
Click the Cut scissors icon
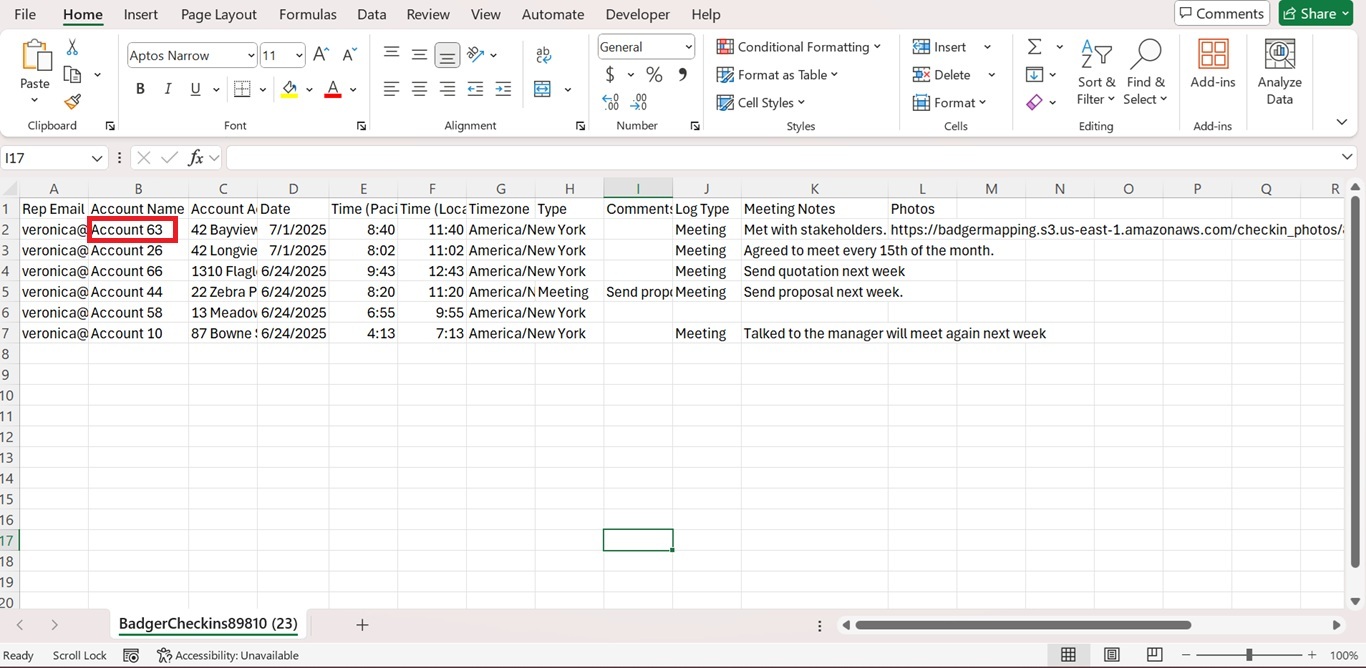point(72,48)
